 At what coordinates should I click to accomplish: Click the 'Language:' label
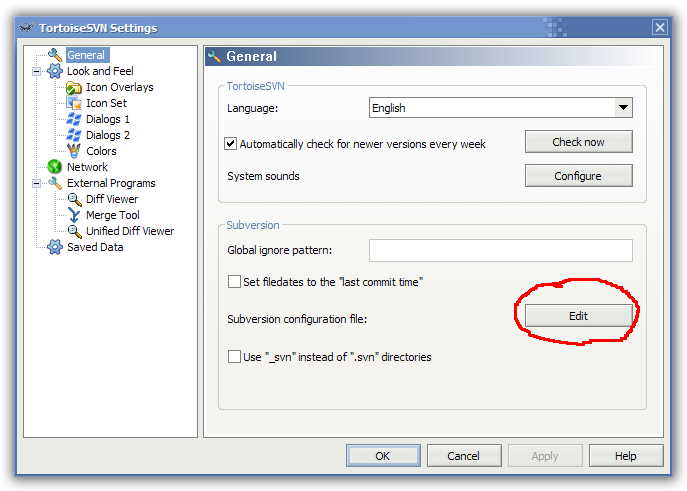click(252, 108)
